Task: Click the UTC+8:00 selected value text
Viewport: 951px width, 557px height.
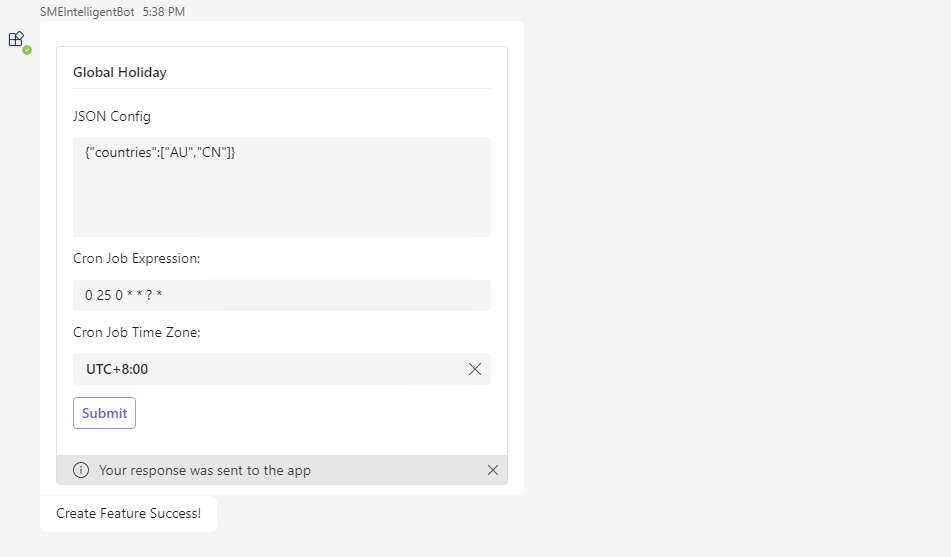Action: (117, 369)
